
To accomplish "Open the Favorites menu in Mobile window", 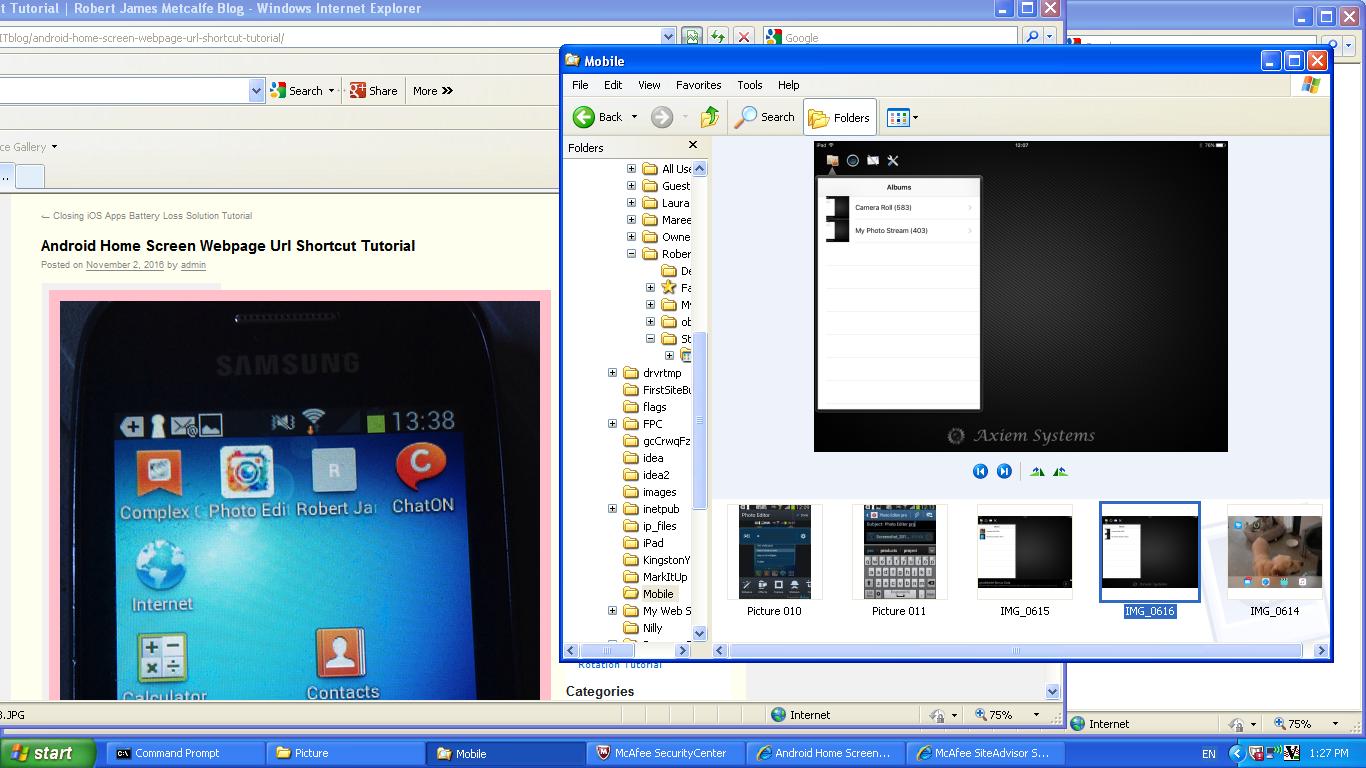I will pyautogui.click(x=698, y=85).
